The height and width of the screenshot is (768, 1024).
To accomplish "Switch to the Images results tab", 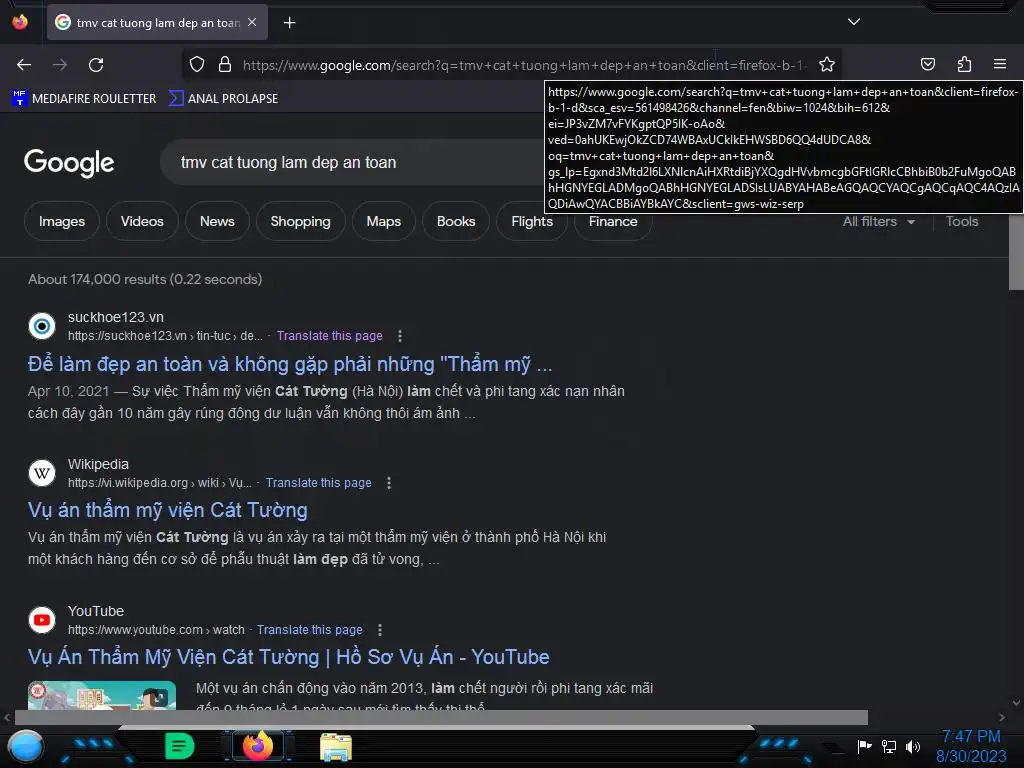I will click(x=61, y=221).
